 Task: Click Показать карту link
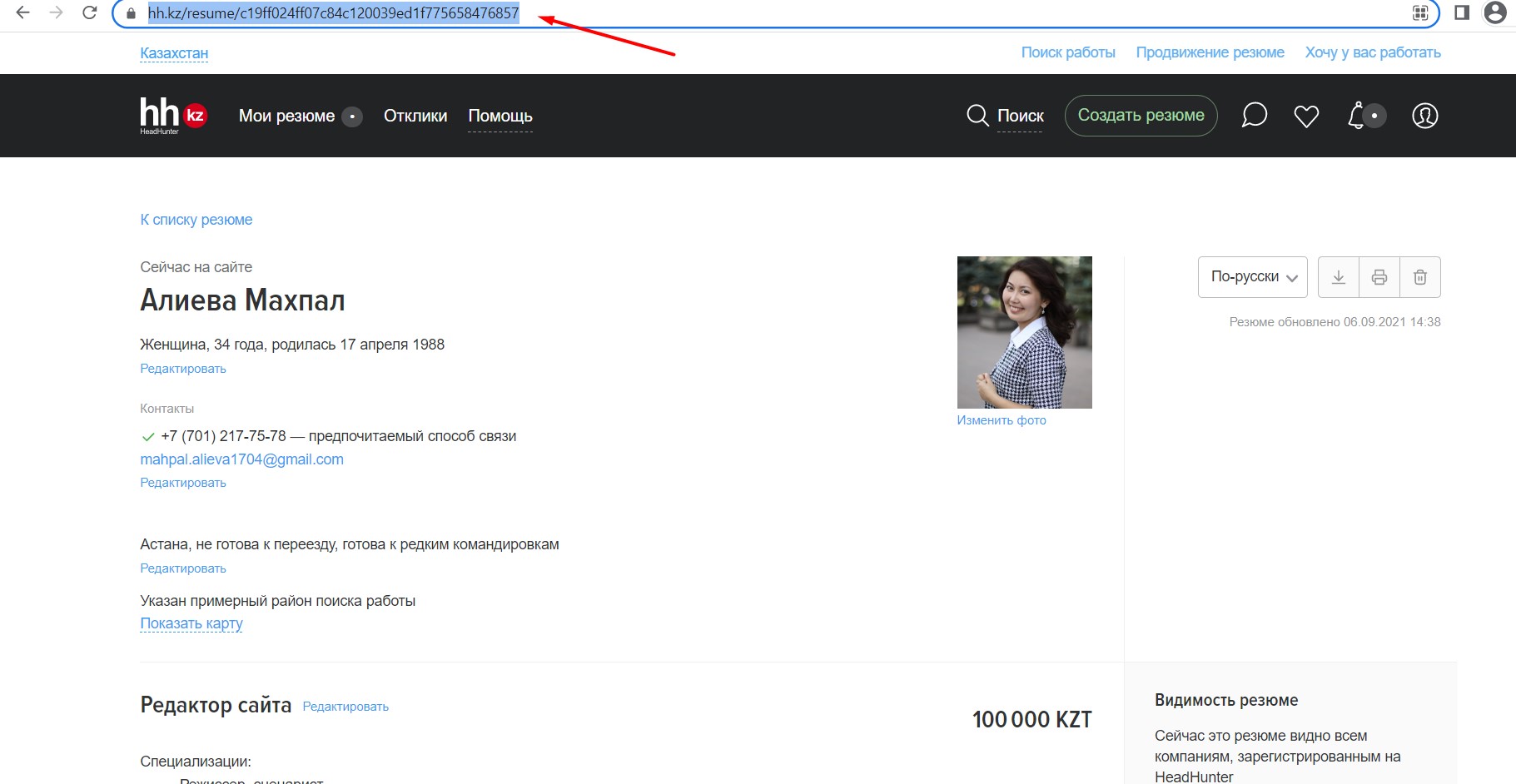[x=191, y=623]
